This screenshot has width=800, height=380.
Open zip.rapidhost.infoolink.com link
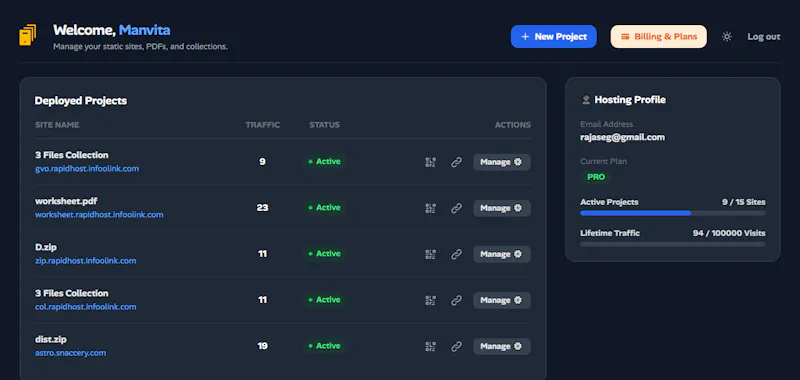click(85, 261)
